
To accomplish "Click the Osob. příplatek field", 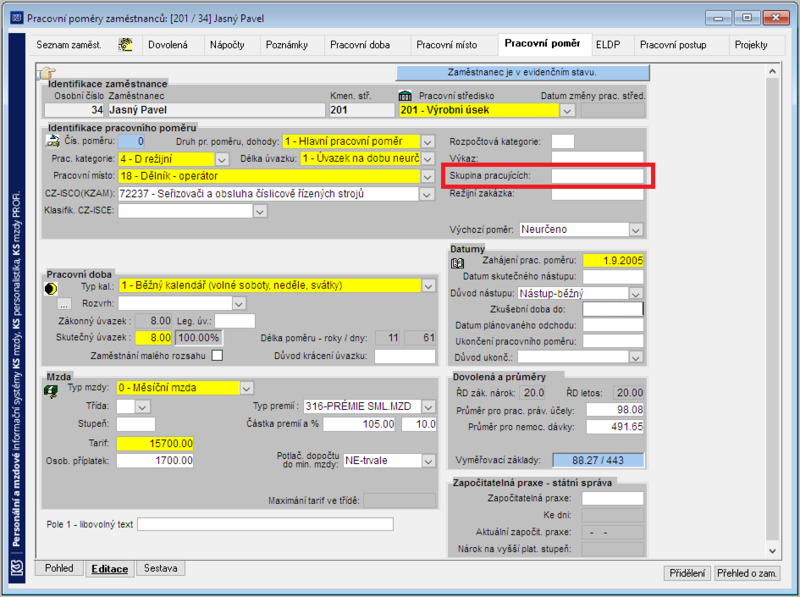I will [x=155, y=461].
